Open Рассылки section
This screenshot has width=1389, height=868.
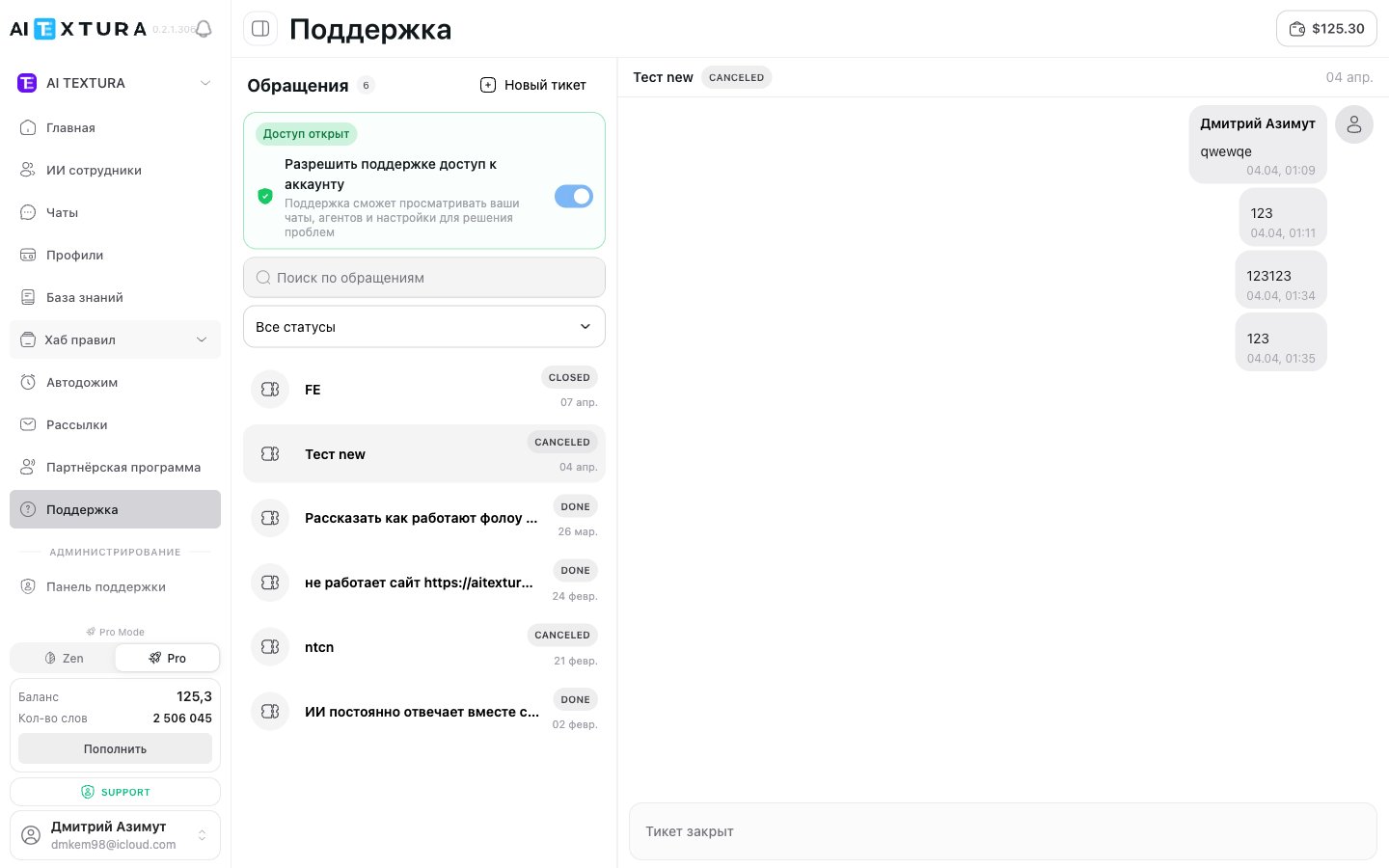click(116, 424)
